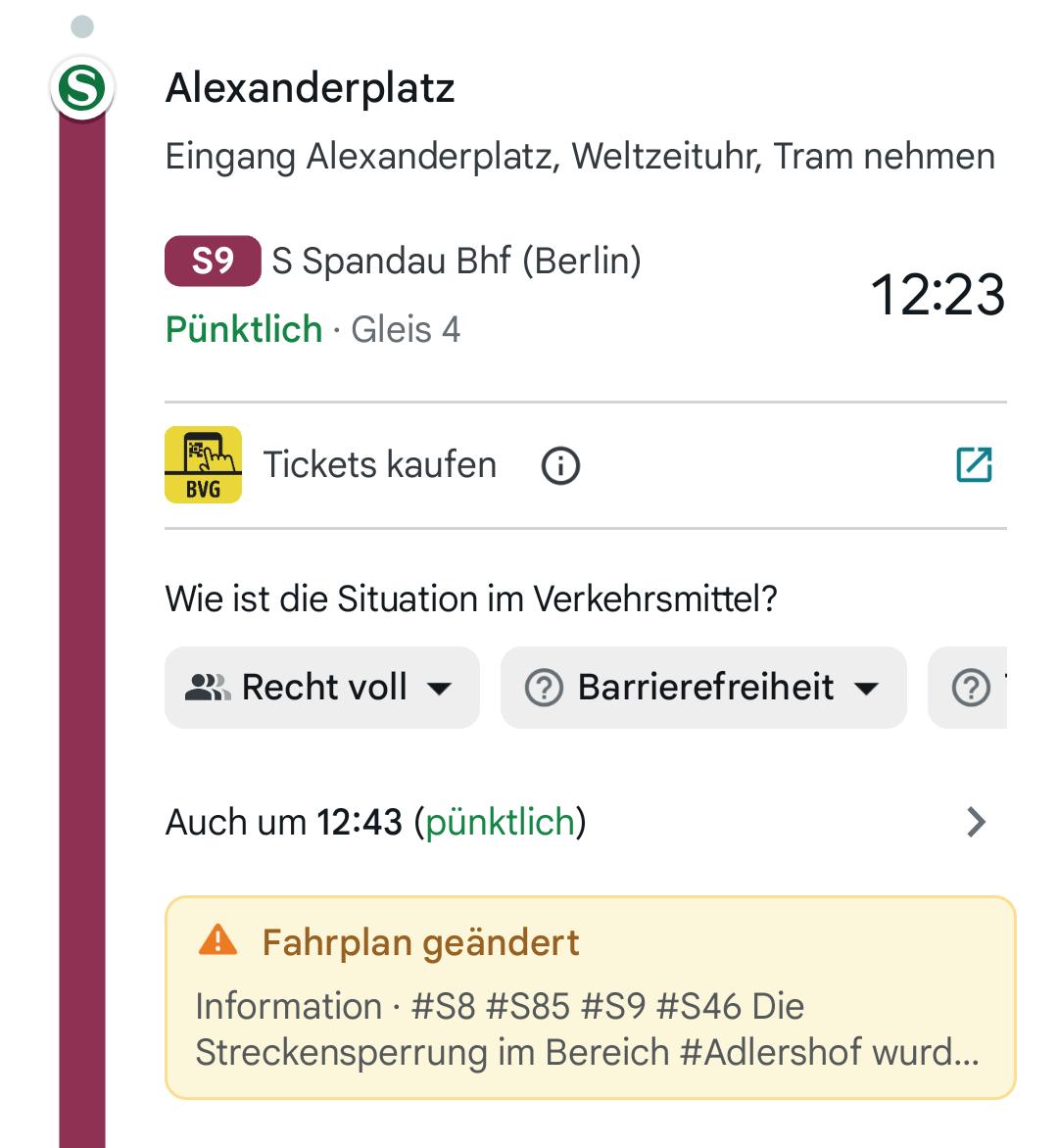Select the S9 line badge
Screen dimensions: 1058x1148
tap(213, 262)
